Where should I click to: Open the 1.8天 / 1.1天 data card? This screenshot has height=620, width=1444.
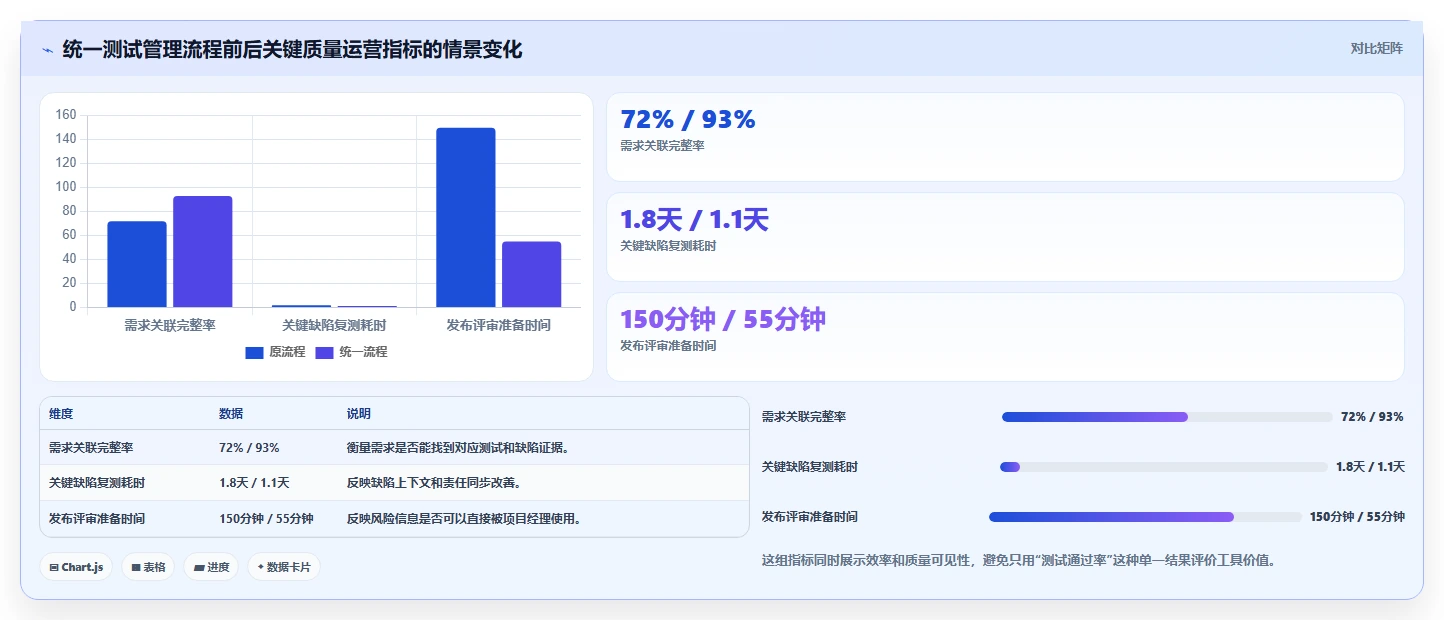[x=1005, y=237]
